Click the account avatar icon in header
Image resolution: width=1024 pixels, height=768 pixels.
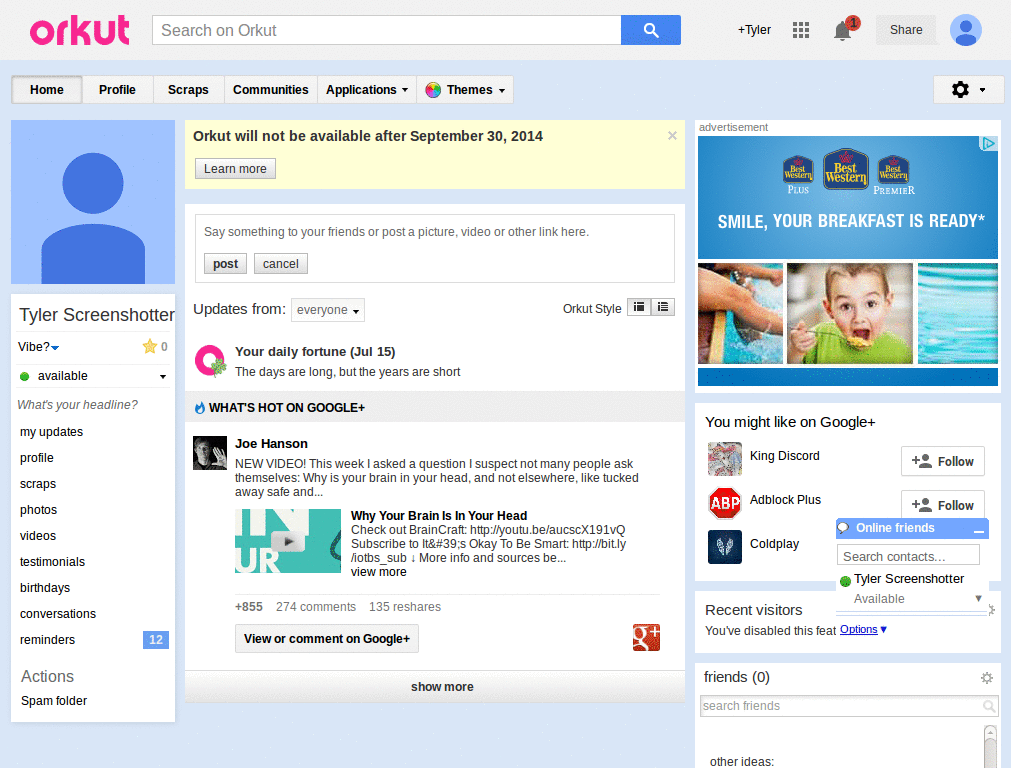tap(965, 30)
